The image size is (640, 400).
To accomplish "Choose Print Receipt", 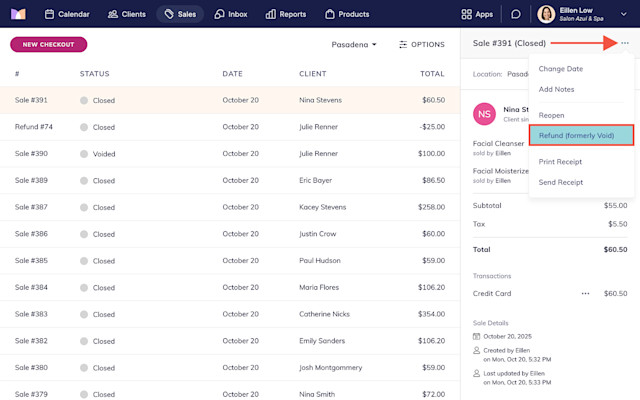I will pos(560,162).
